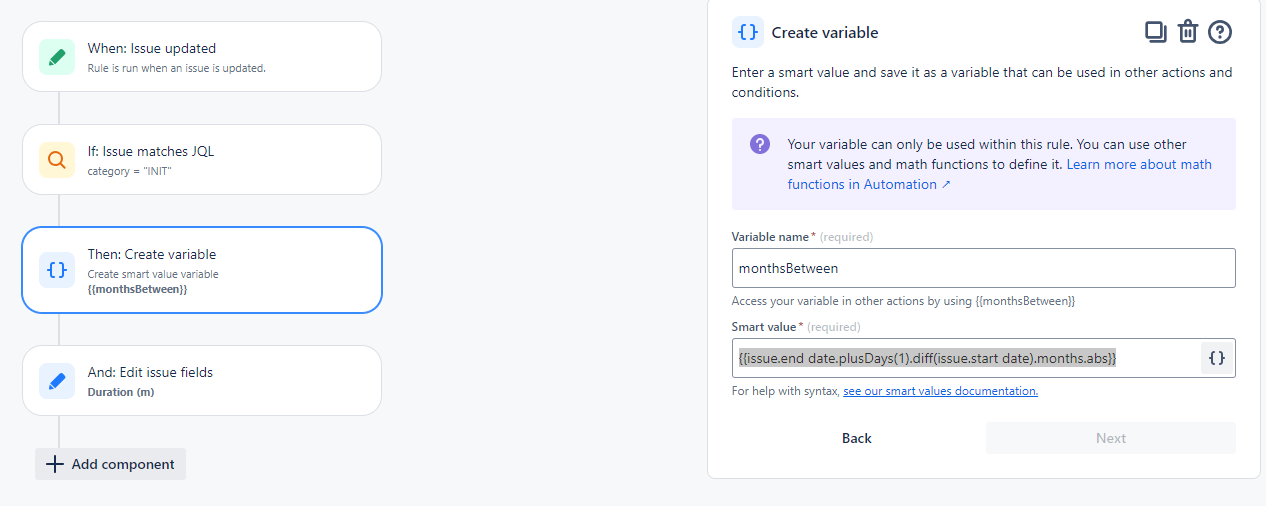Click 'Enter a smart value and save it' description

tap(982, 82)
